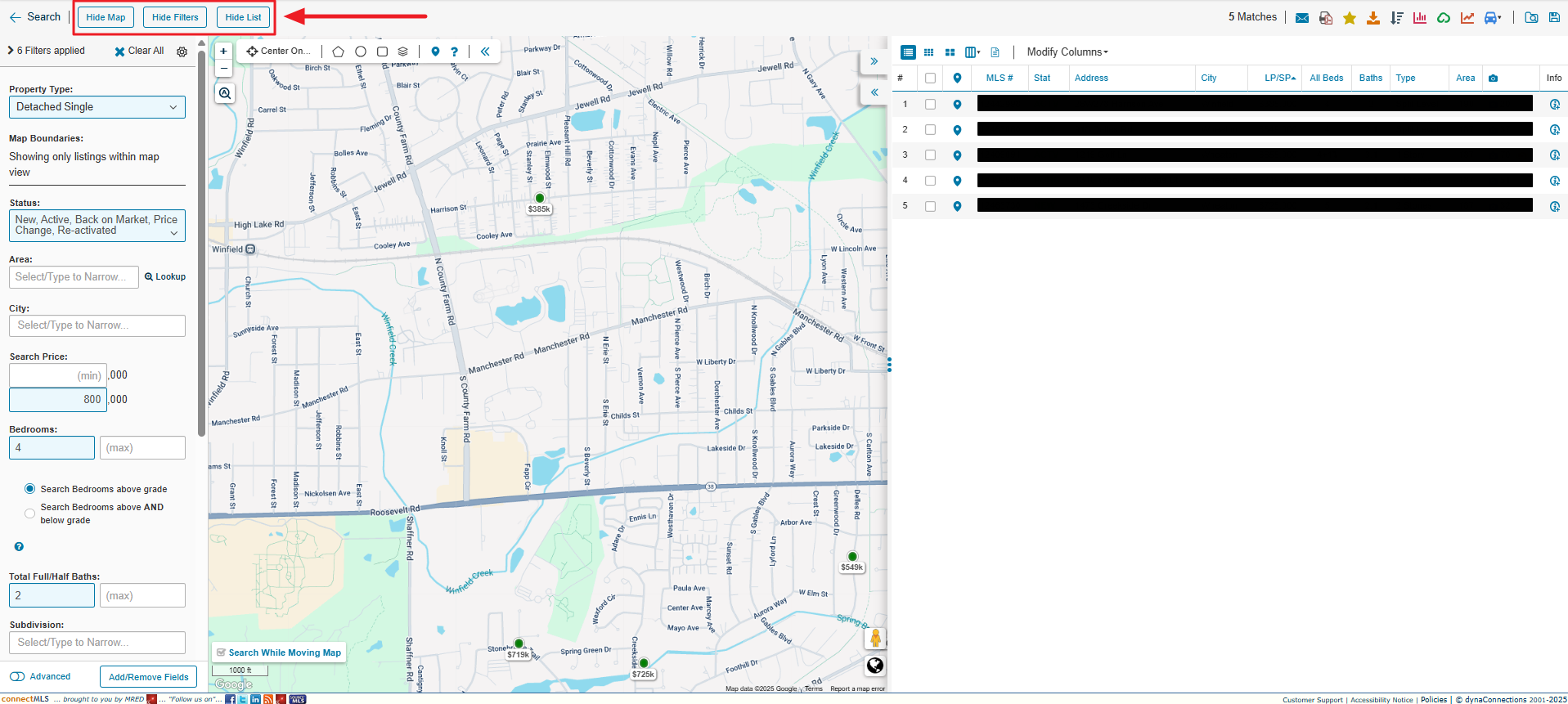Check the checkbox for listing row 4

pyautogui.click(x=930, y=181)
